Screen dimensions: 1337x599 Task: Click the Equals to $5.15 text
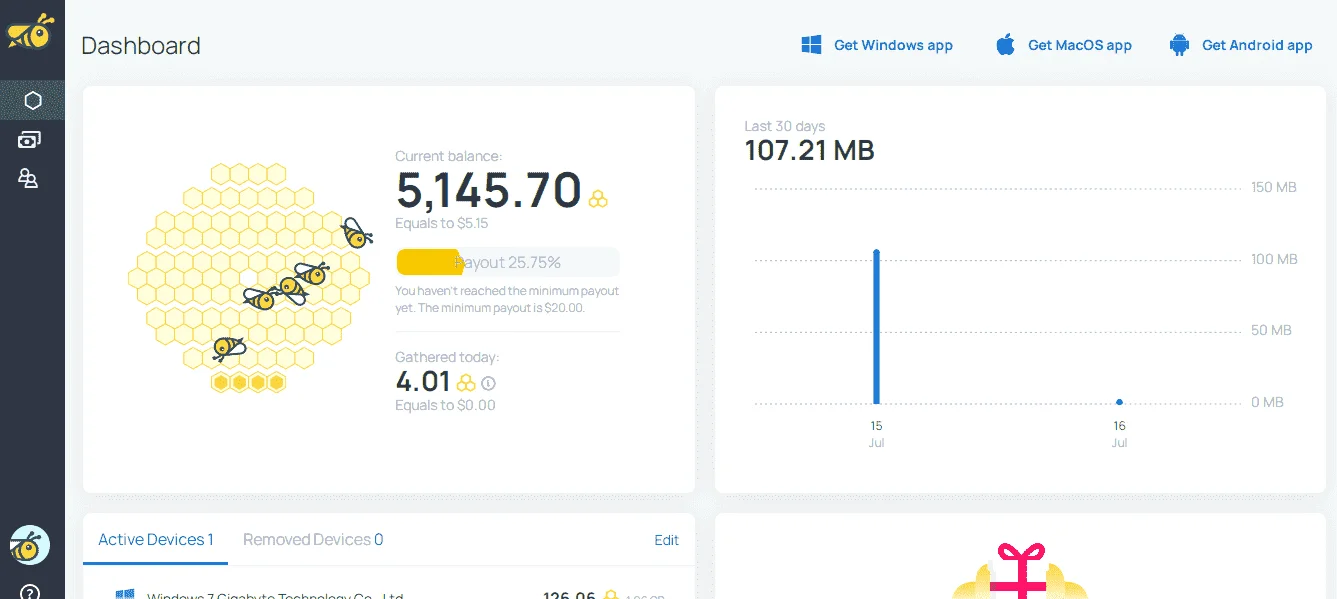click(442, 223)
